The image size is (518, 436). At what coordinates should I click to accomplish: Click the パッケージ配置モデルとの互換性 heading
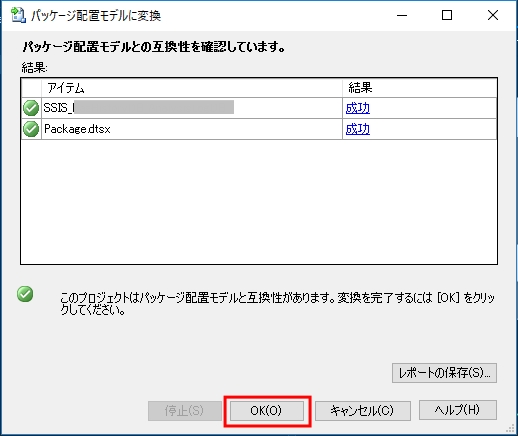[154, 47]
